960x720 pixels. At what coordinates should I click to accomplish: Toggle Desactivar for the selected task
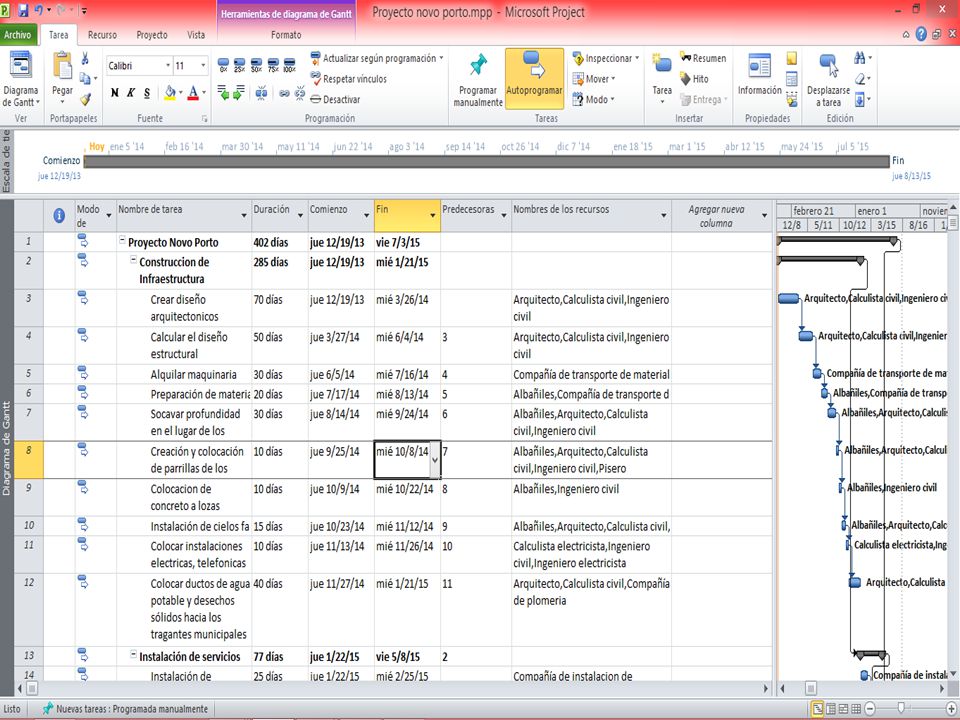click(335, 99)
